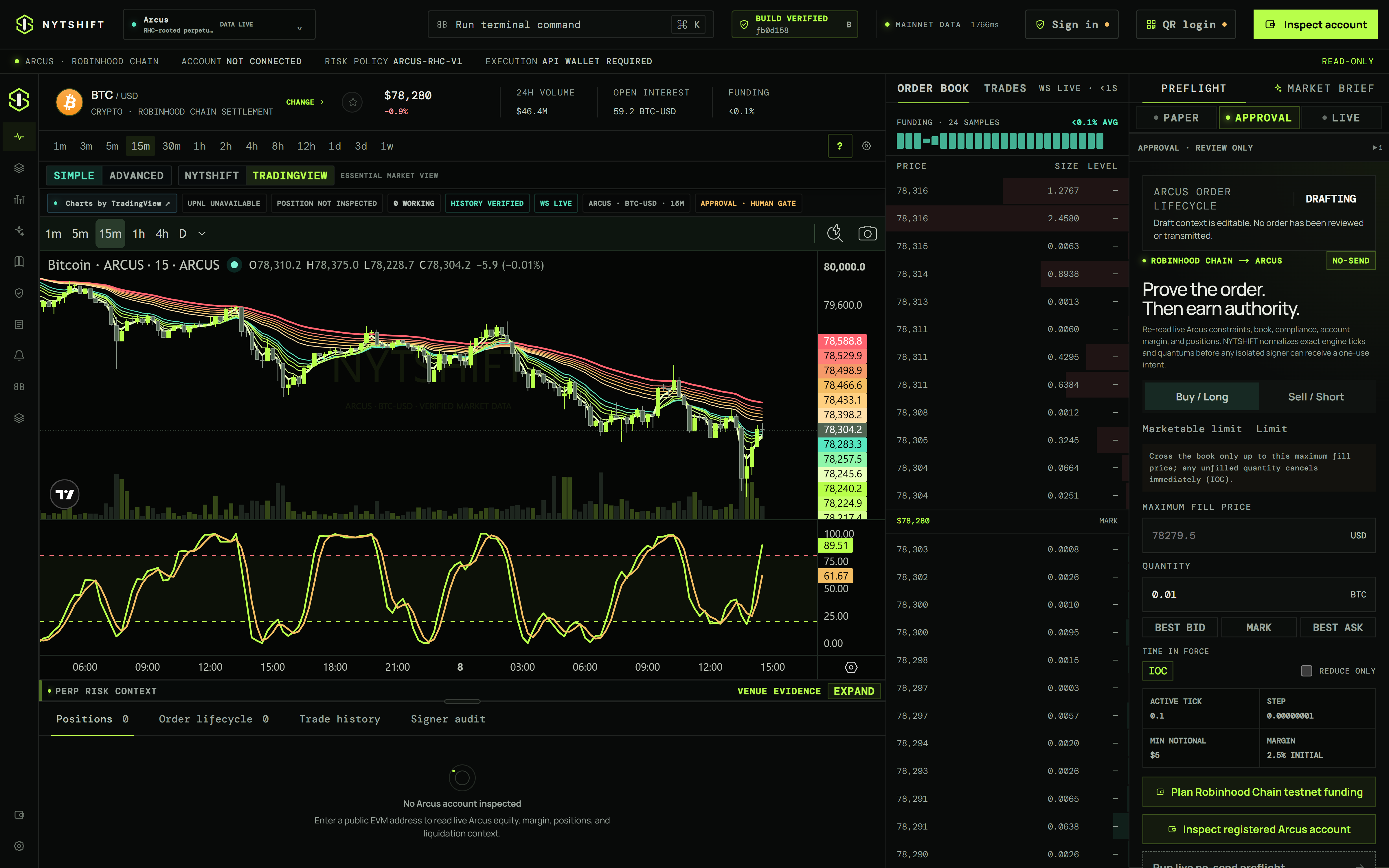
Task: Open the Charts by TradingView link
Action: [113, 203]
